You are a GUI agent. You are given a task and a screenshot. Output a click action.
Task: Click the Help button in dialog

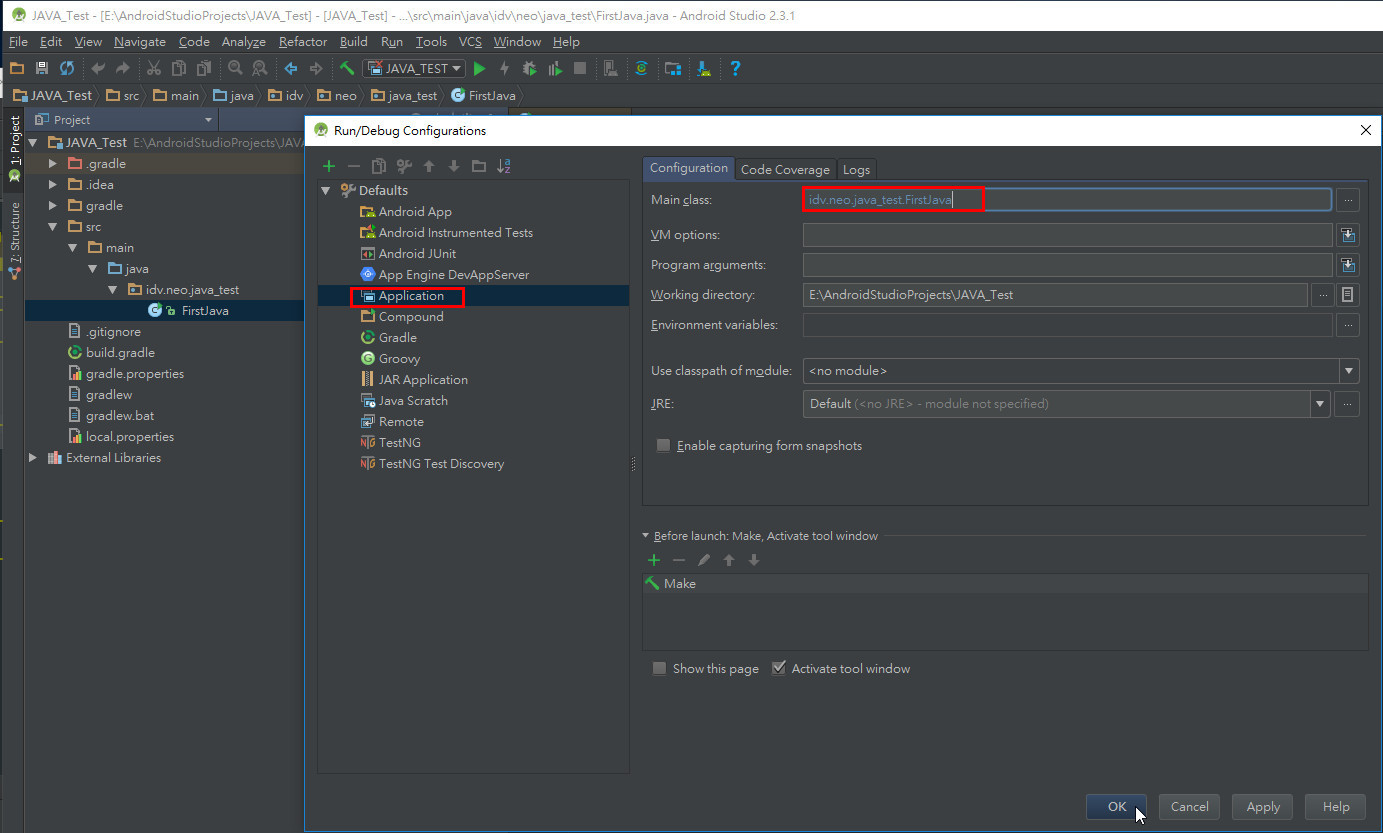point(1336,807)
